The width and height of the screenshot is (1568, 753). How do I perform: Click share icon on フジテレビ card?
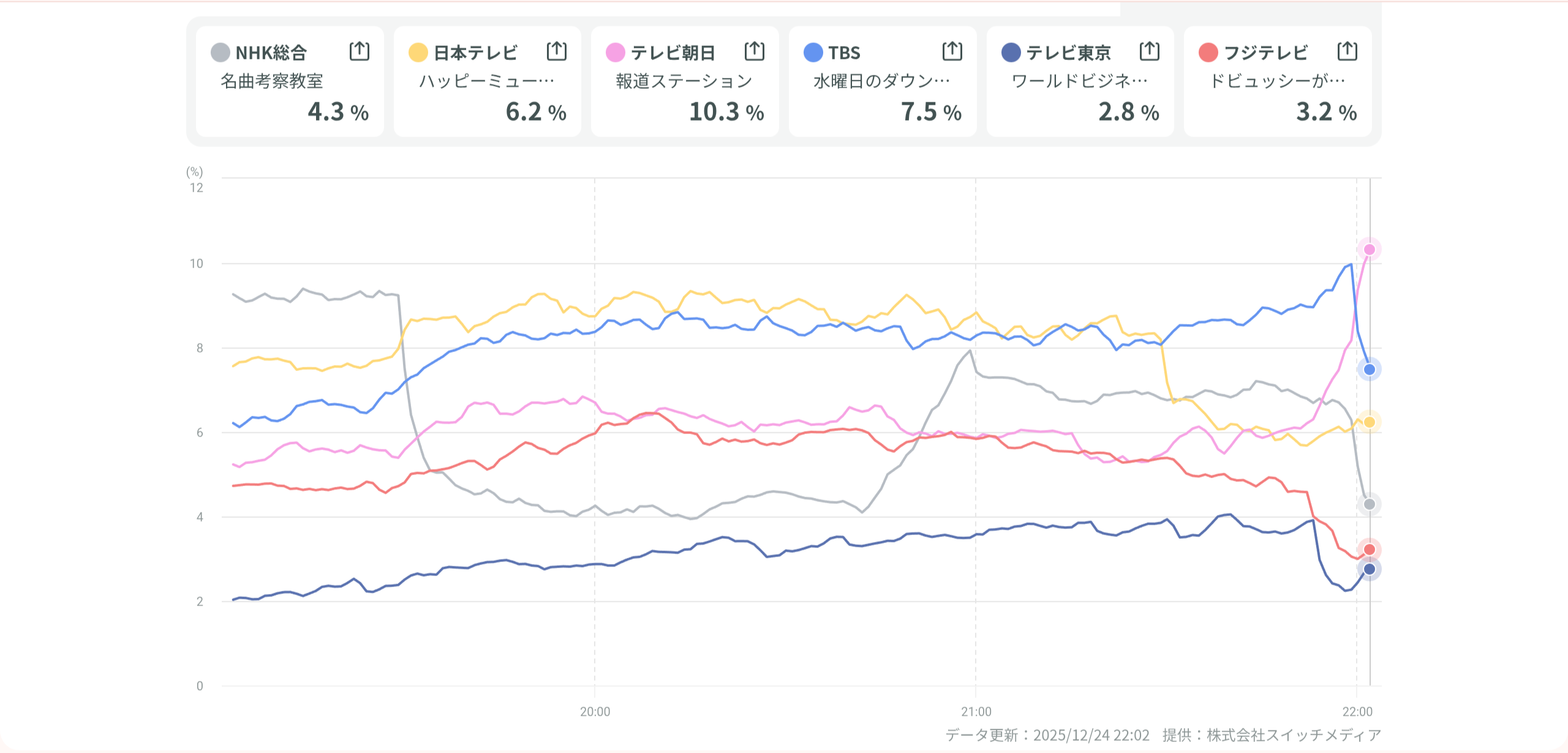coord(1347,51)
